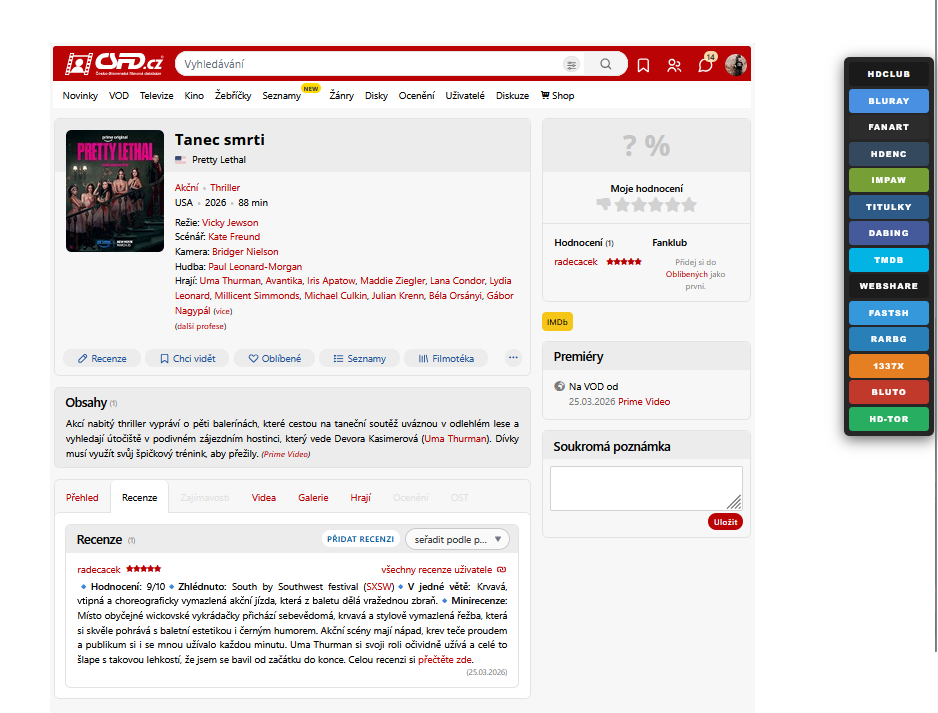This screenshot has width=938, height=713.
Task: Click the magnifier search icon
Action: click(605, 64)
